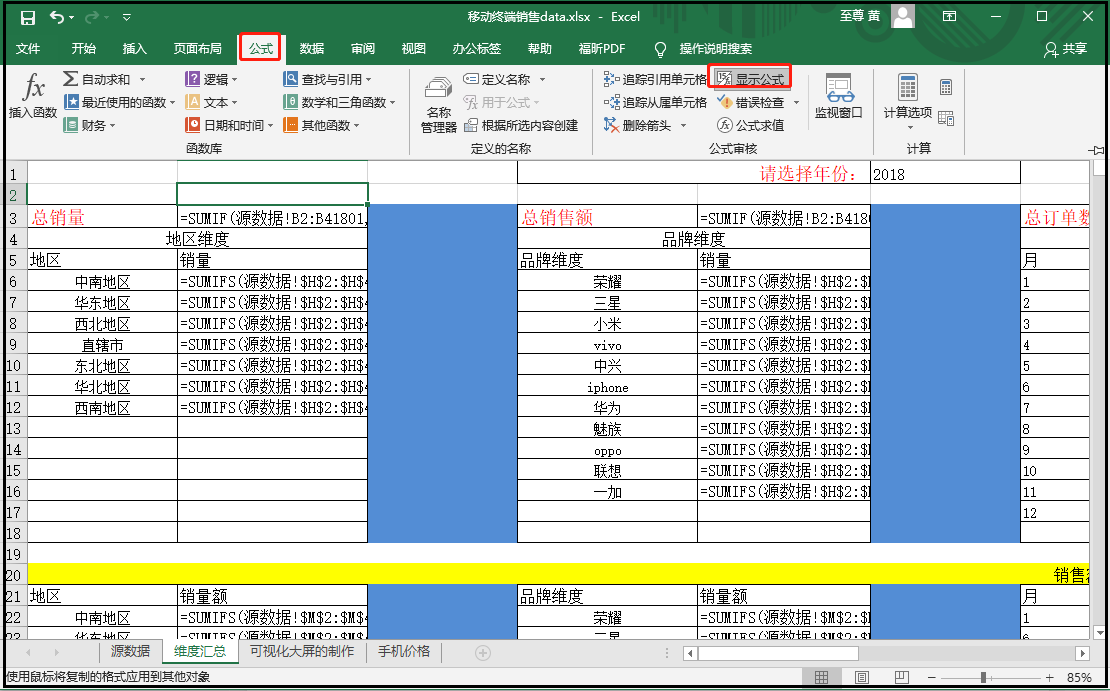1110x691 pixels.
Task: Switch to the 数据 ribbon tab
Action: (311, 49)
